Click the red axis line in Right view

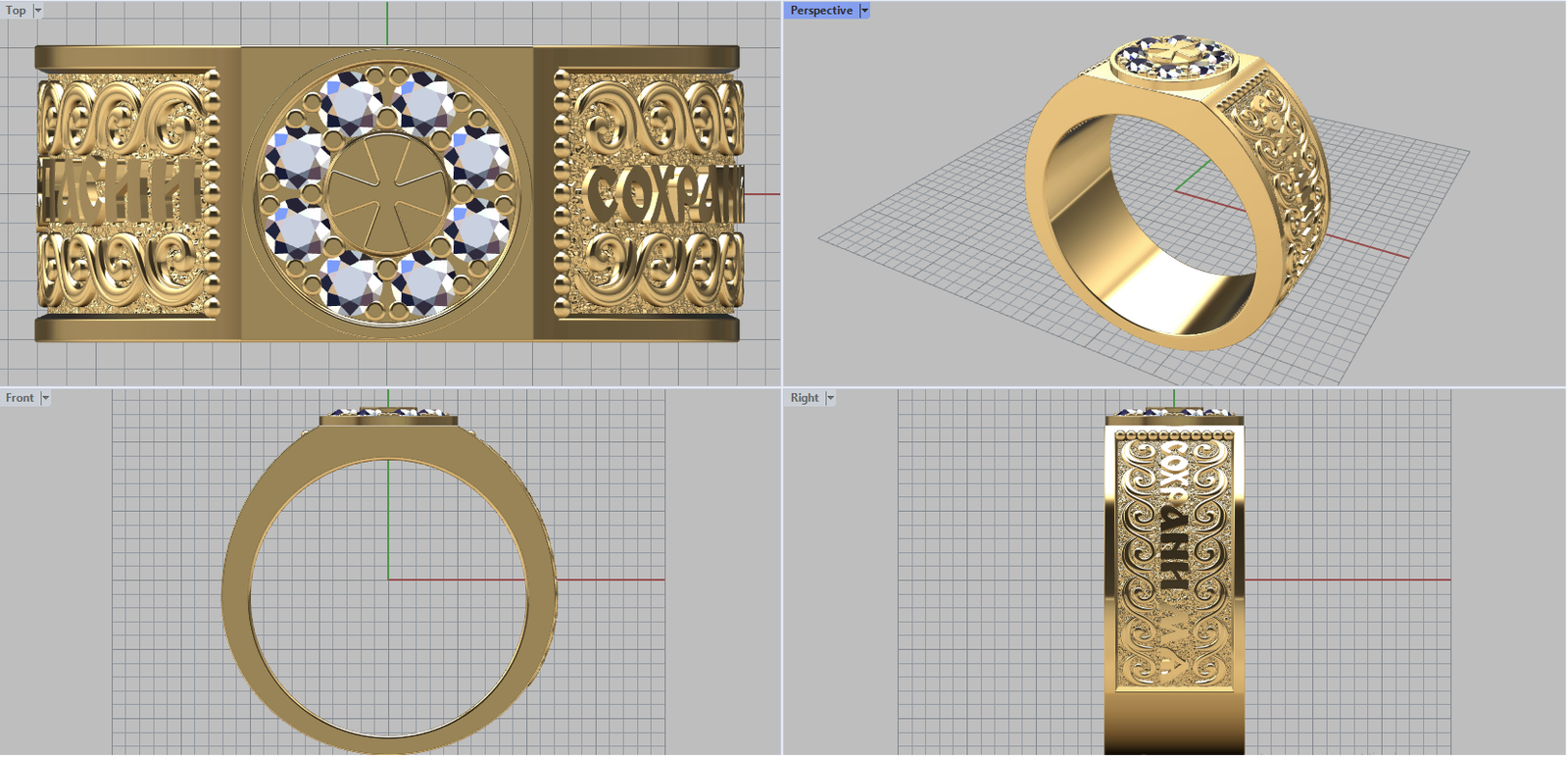tap(1352, 580)
